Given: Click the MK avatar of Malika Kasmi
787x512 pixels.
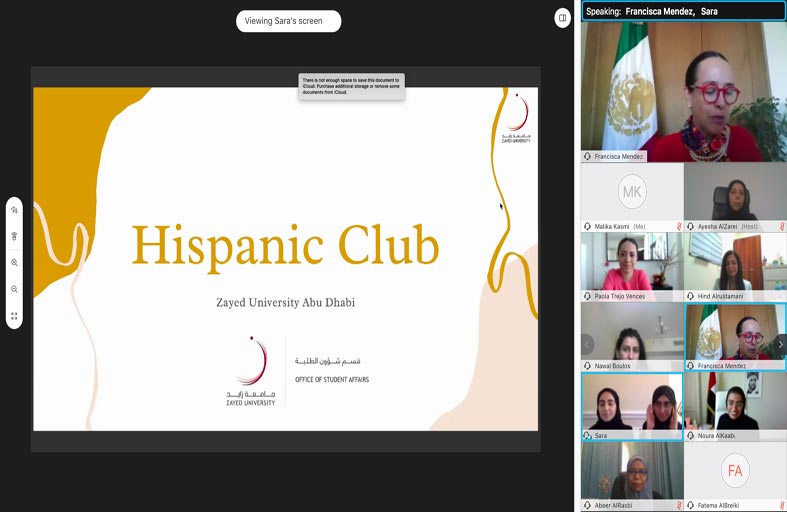Looking at the screenshot, I should tap(632, 192).
